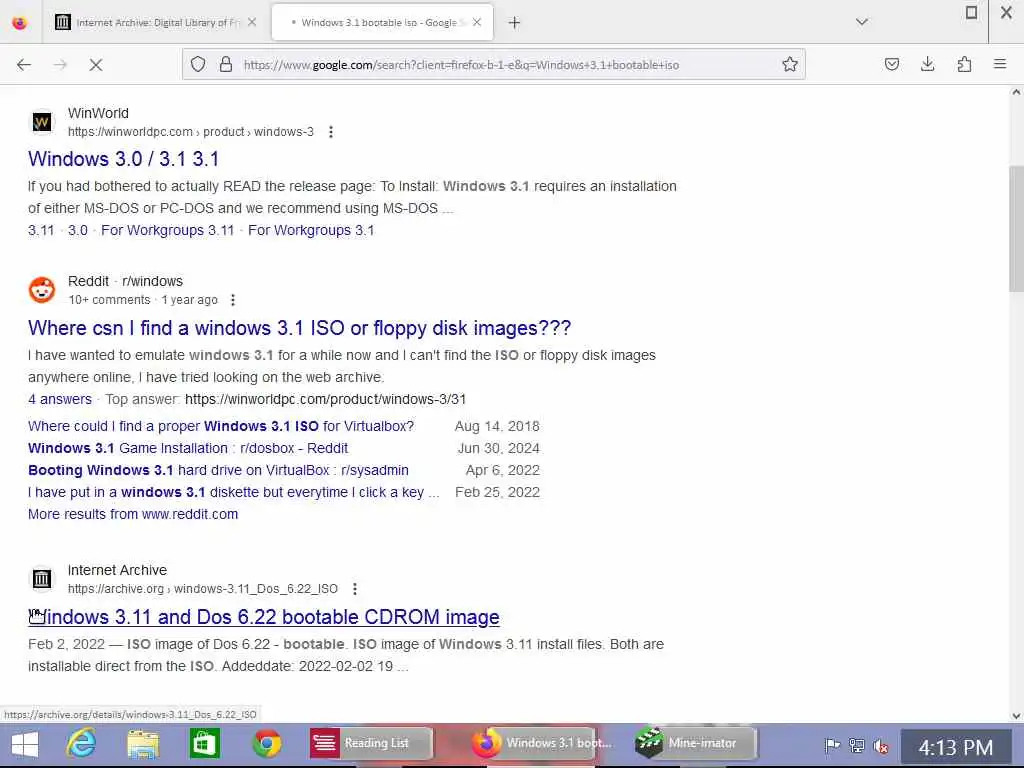Image resolution: width=1024 pixels, height=768 pixels.
Task: Bookmark this page with the star
Action: pos(790,64)
